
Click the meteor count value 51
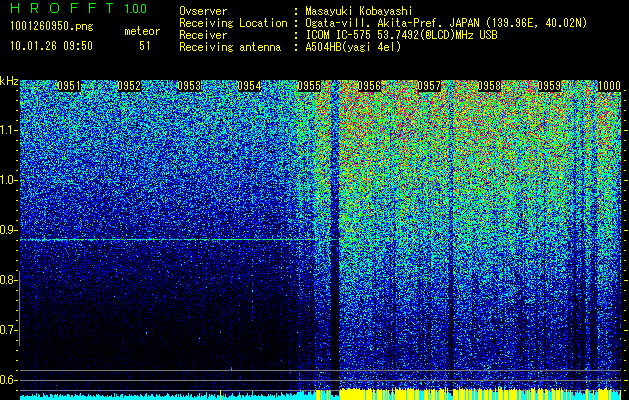click(145, 46)
